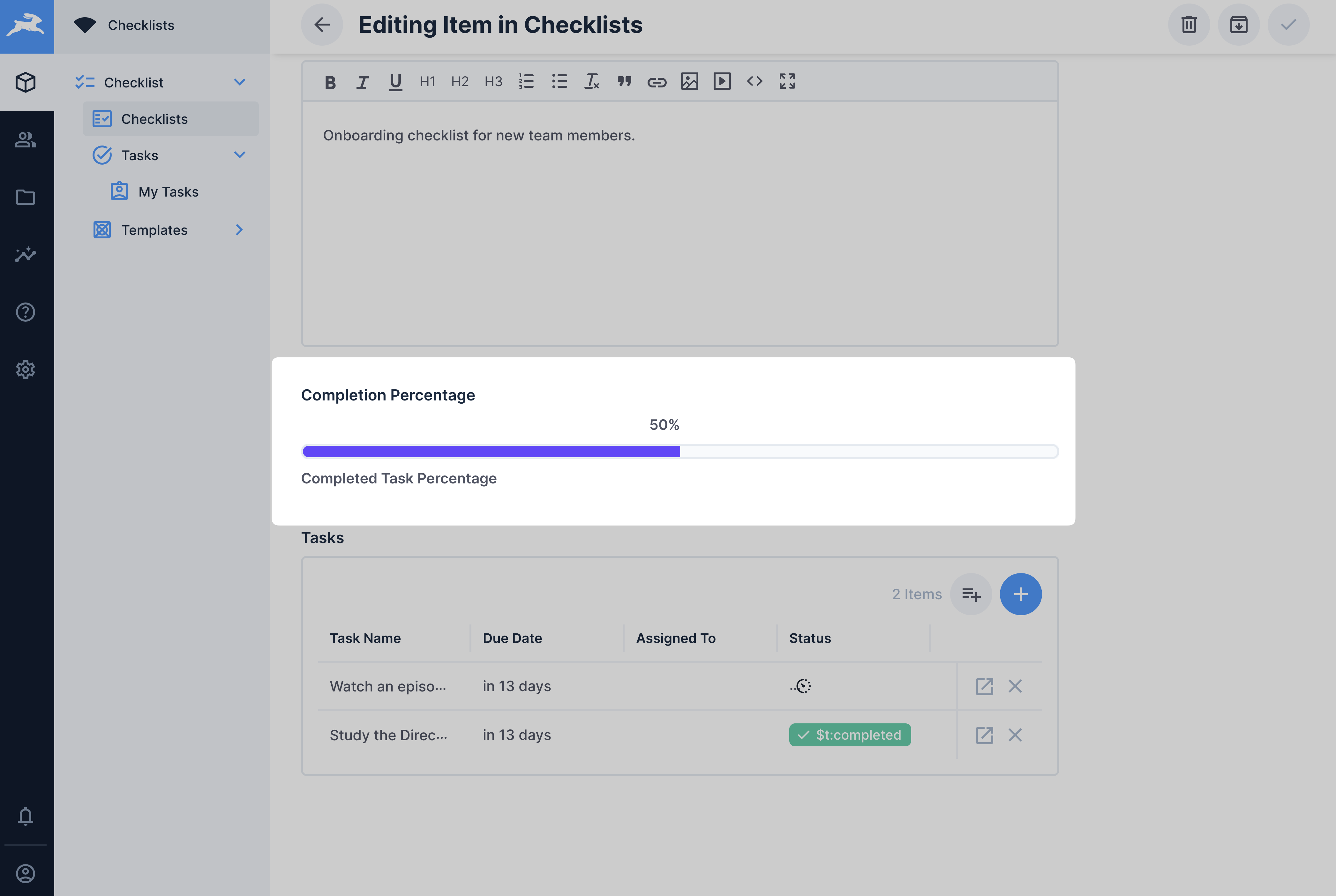Viewport: 1336px width, 896px height.
Task: Toggle bold formatting in editor toolbar
Action: pos(330,82)
